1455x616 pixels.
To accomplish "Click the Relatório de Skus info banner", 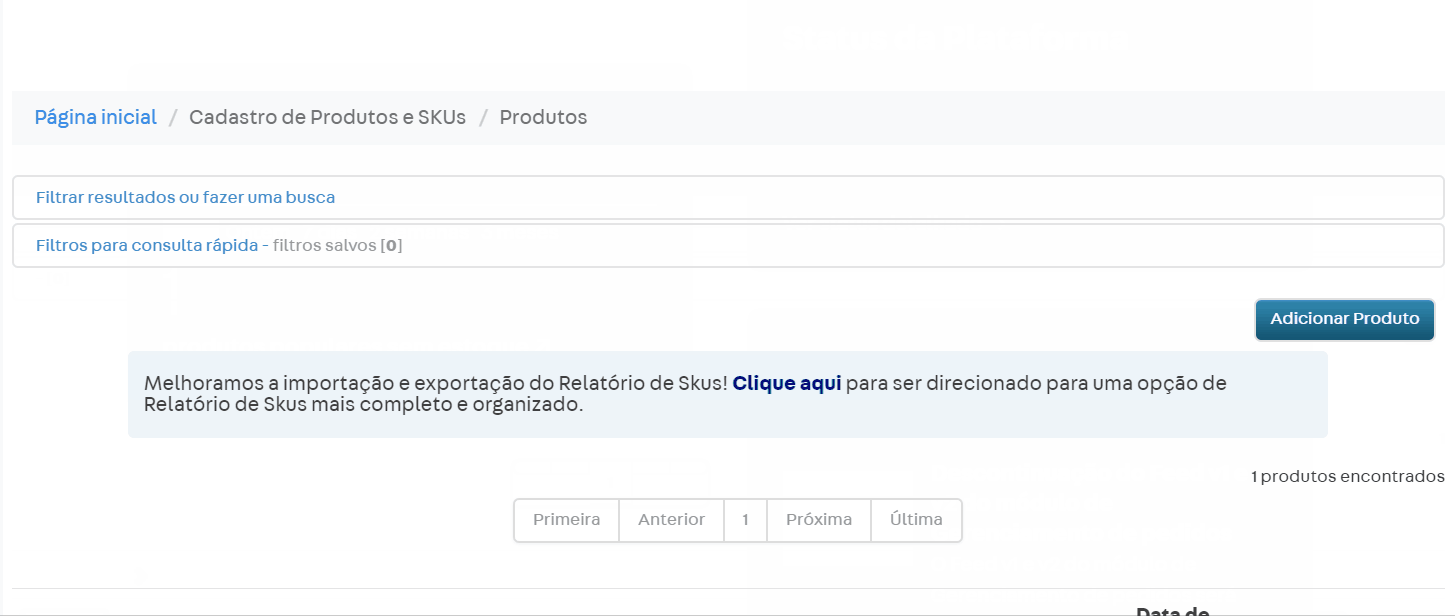I will point(727,393).
